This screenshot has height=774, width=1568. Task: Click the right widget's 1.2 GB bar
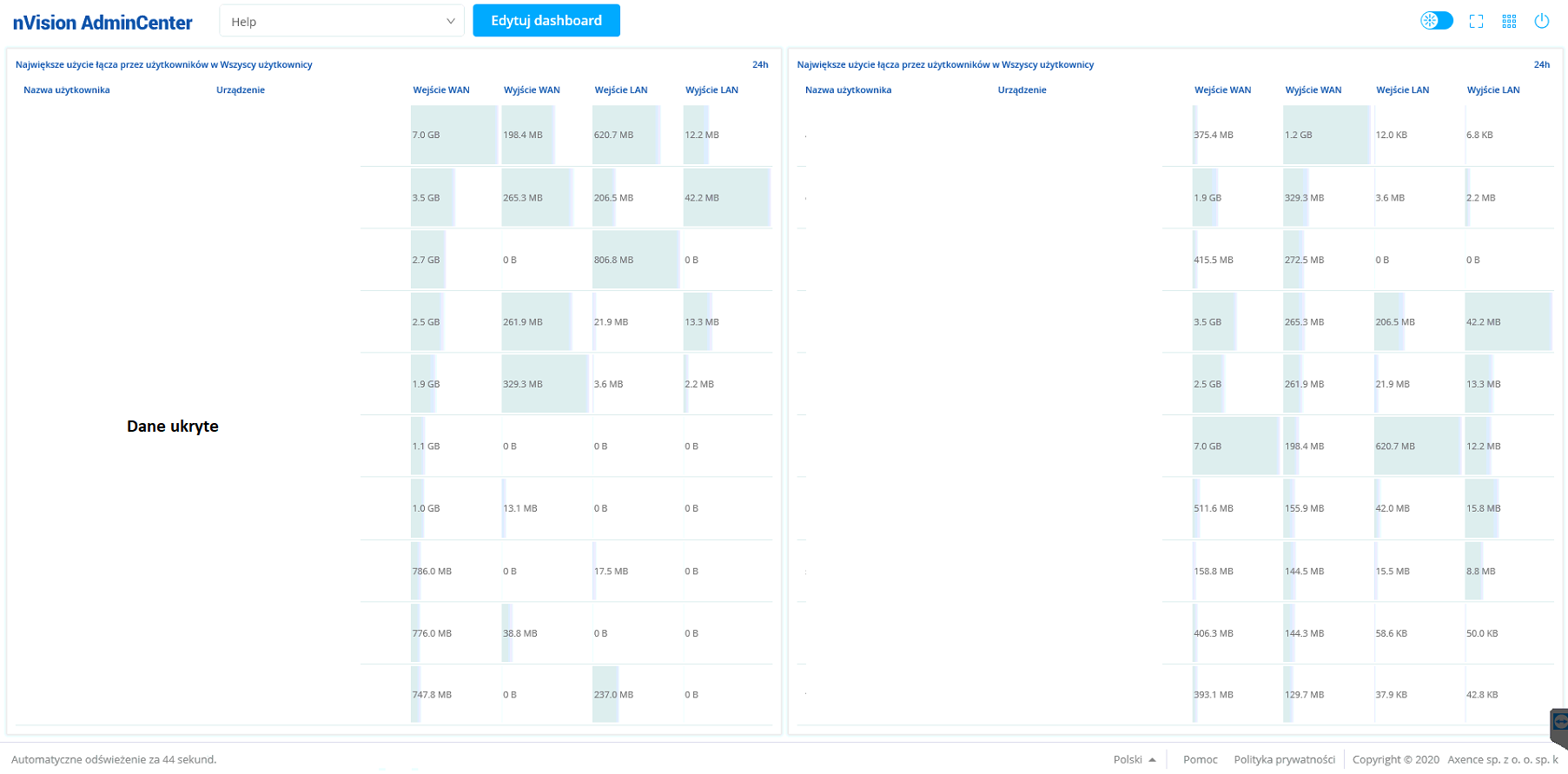tap(1326, 135)
